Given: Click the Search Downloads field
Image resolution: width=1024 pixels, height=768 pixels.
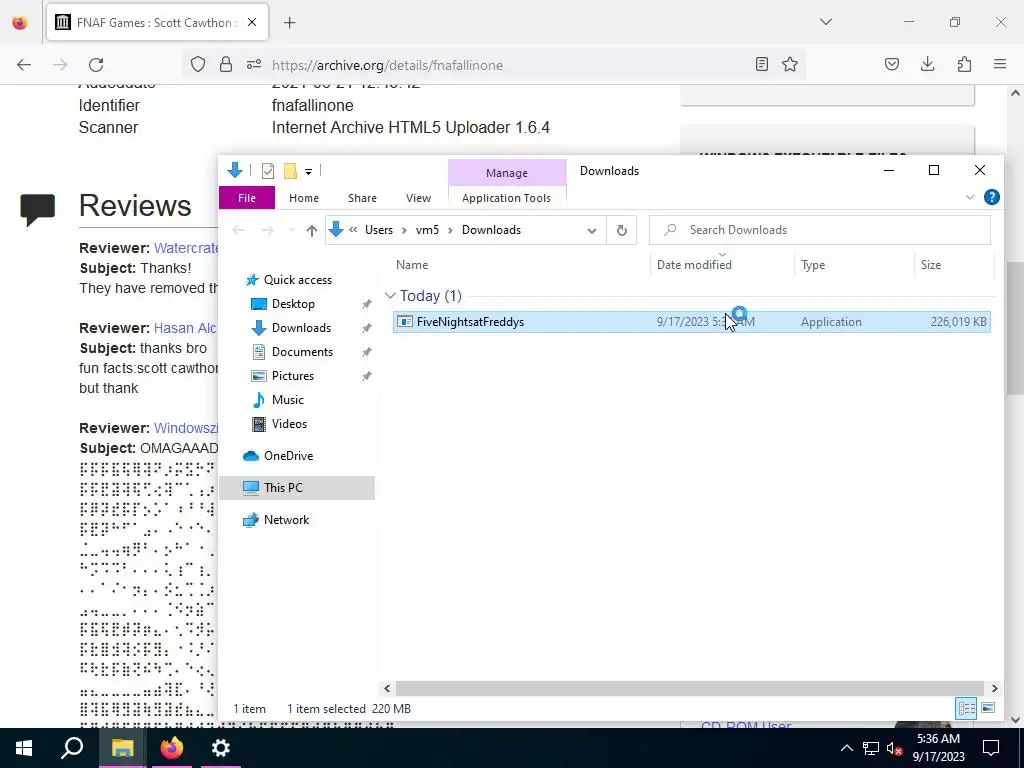Looking at the screenshot, I should (820, 230).
